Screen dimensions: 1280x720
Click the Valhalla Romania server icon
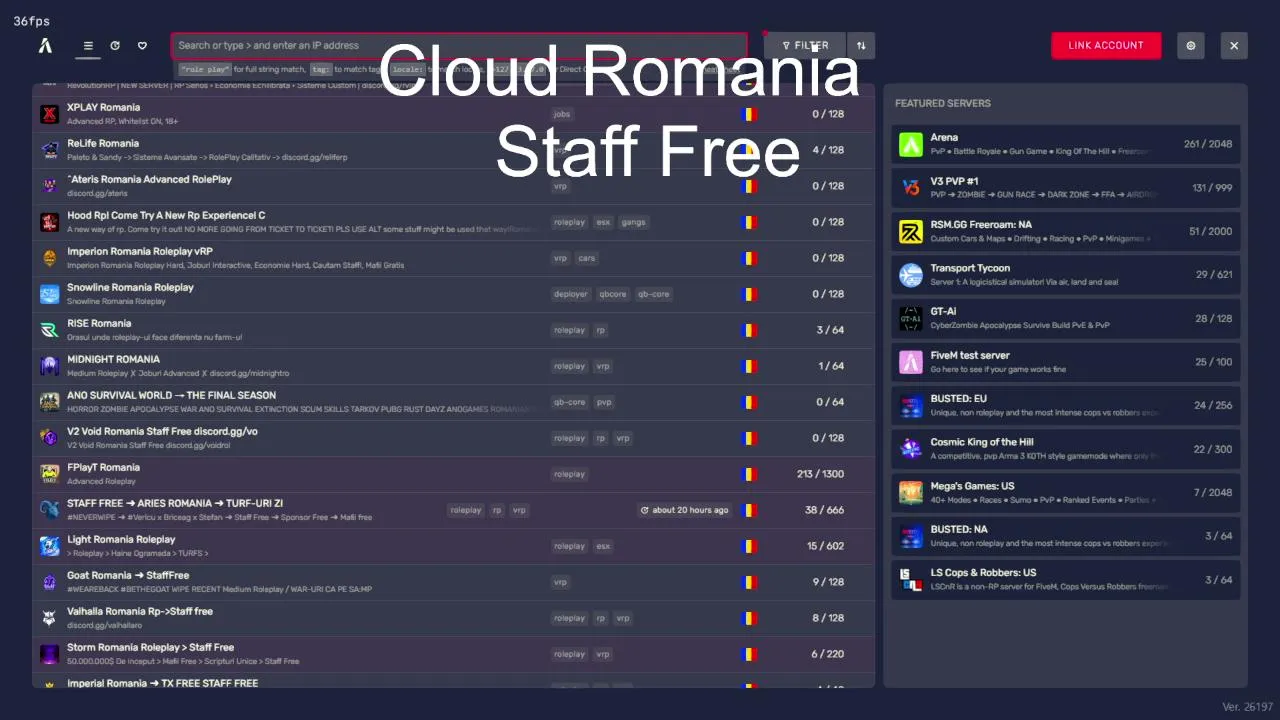coord(49,618)
